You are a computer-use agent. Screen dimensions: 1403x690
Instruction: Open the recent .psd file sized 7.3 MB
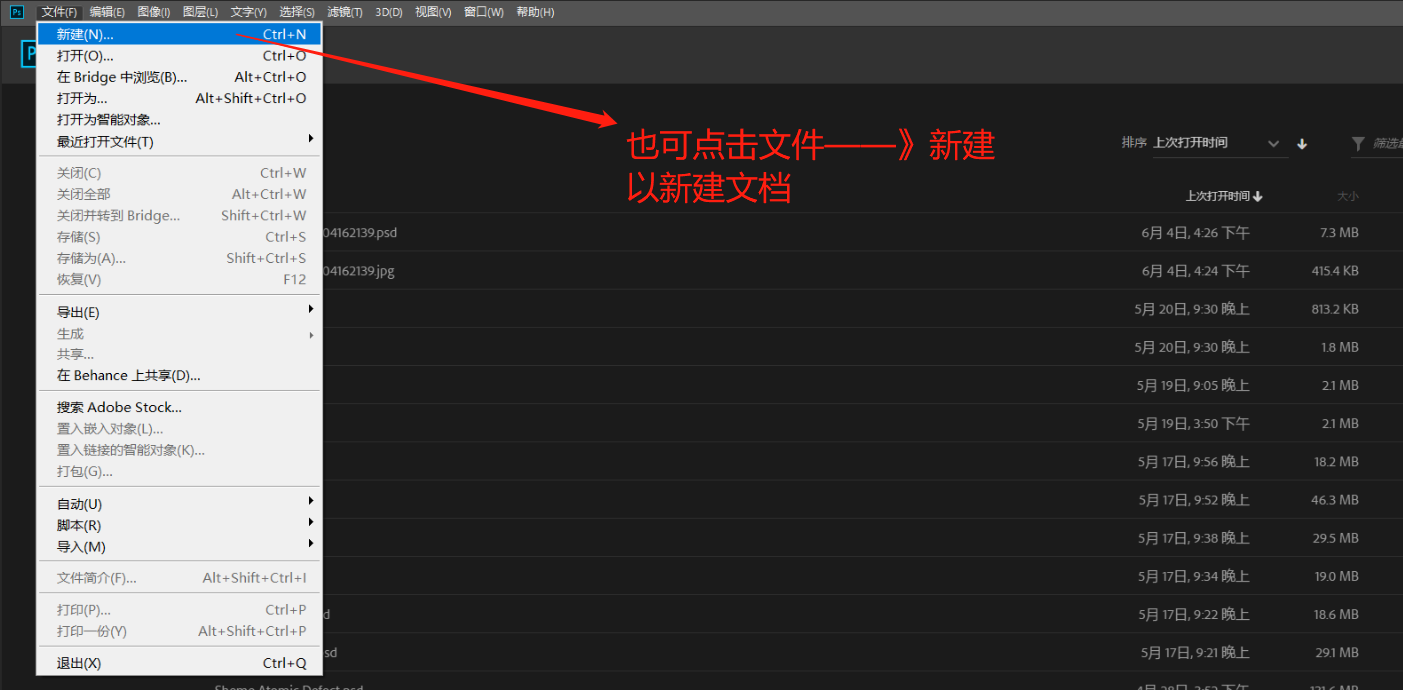(x=863, y=232)
